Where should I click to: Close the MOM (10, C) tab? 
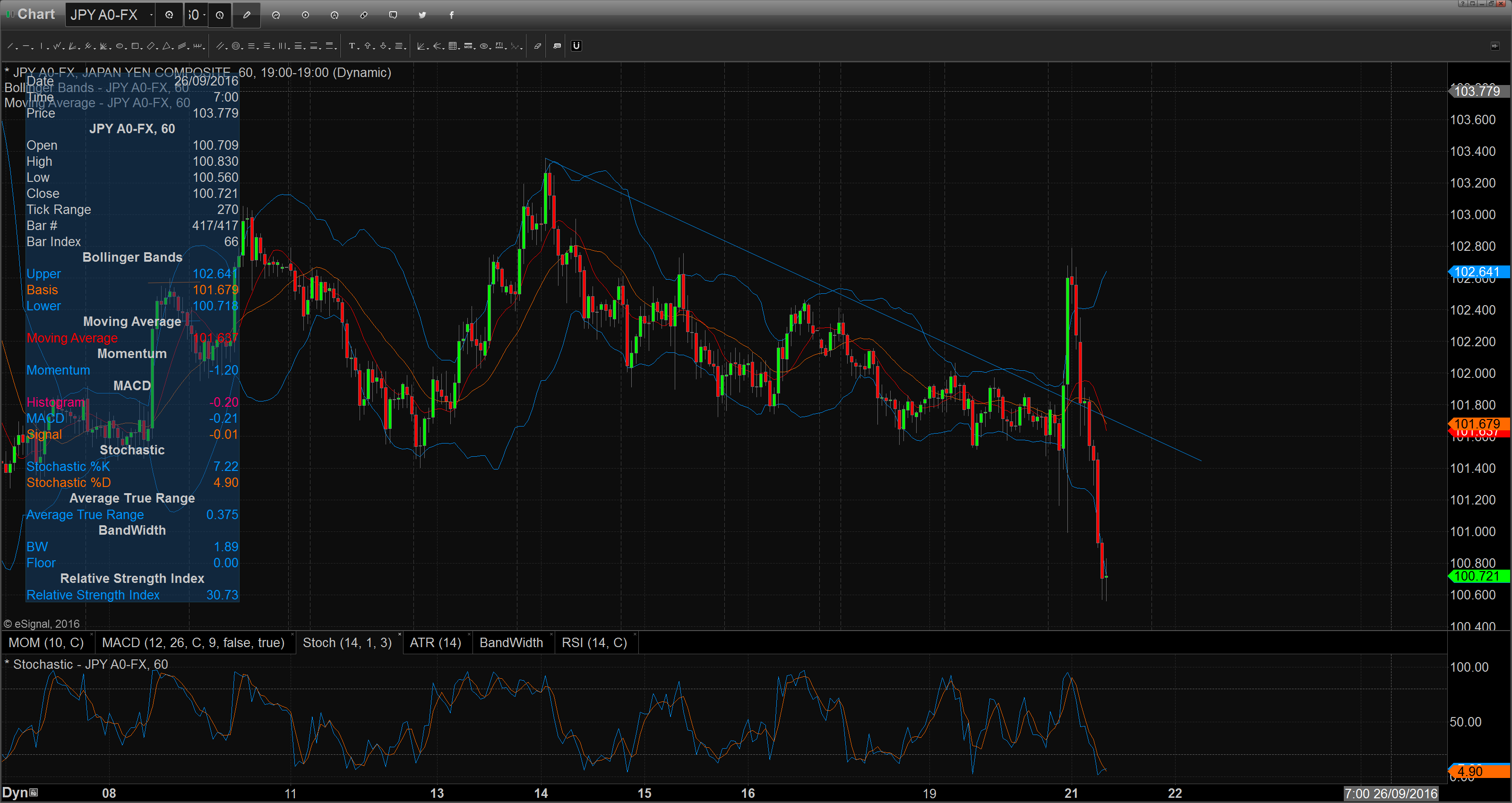[x=91, y=635]
